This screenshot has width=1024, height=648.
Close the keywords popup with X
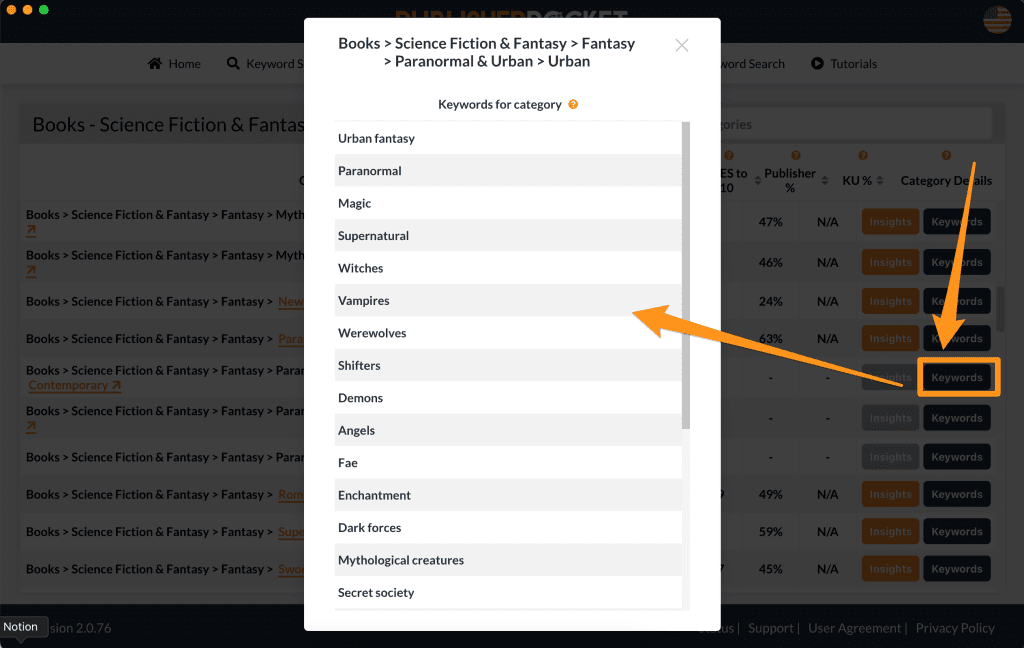tap(682, 45)
